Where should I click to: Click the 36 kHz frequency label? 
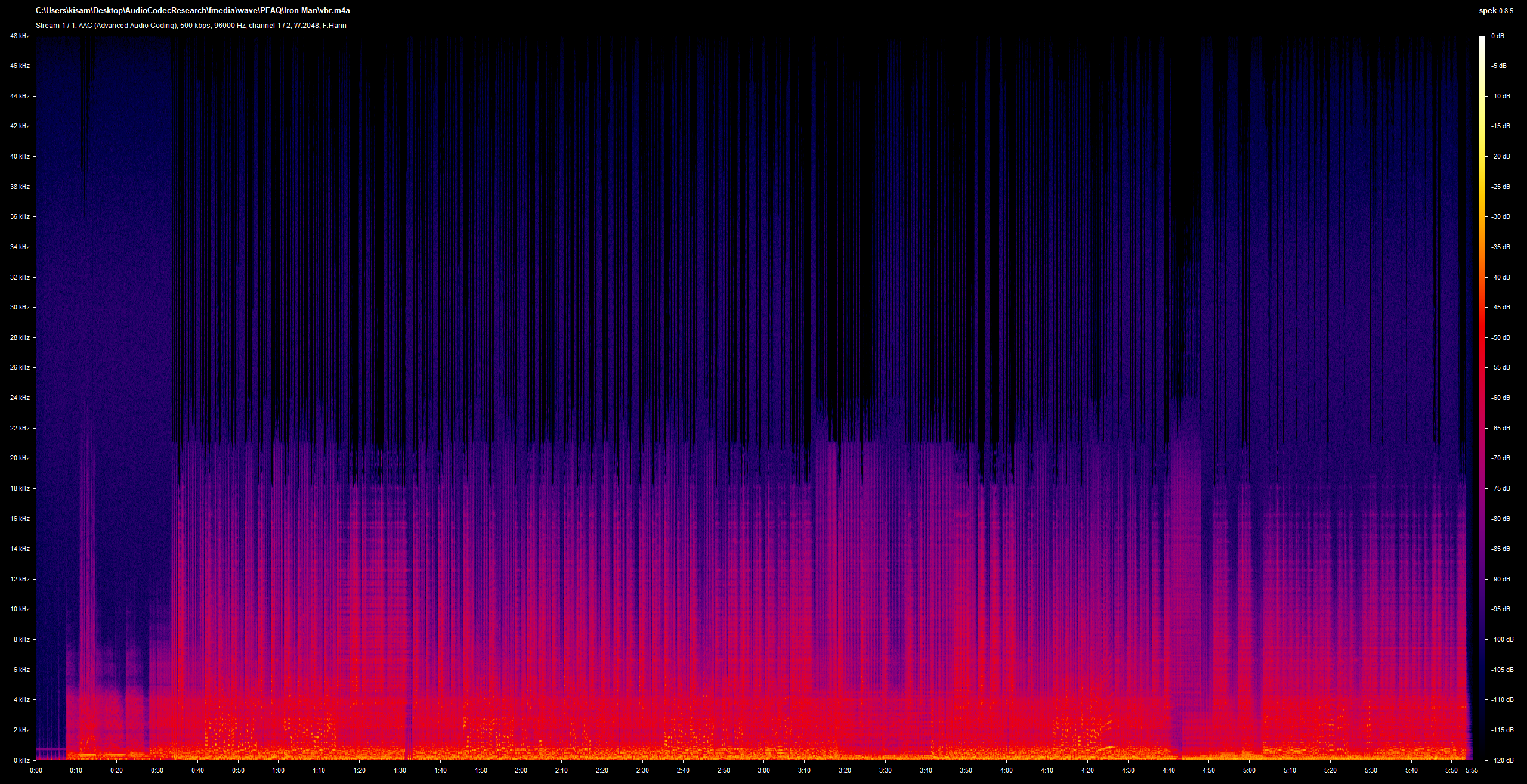click(x=20, y=216)
